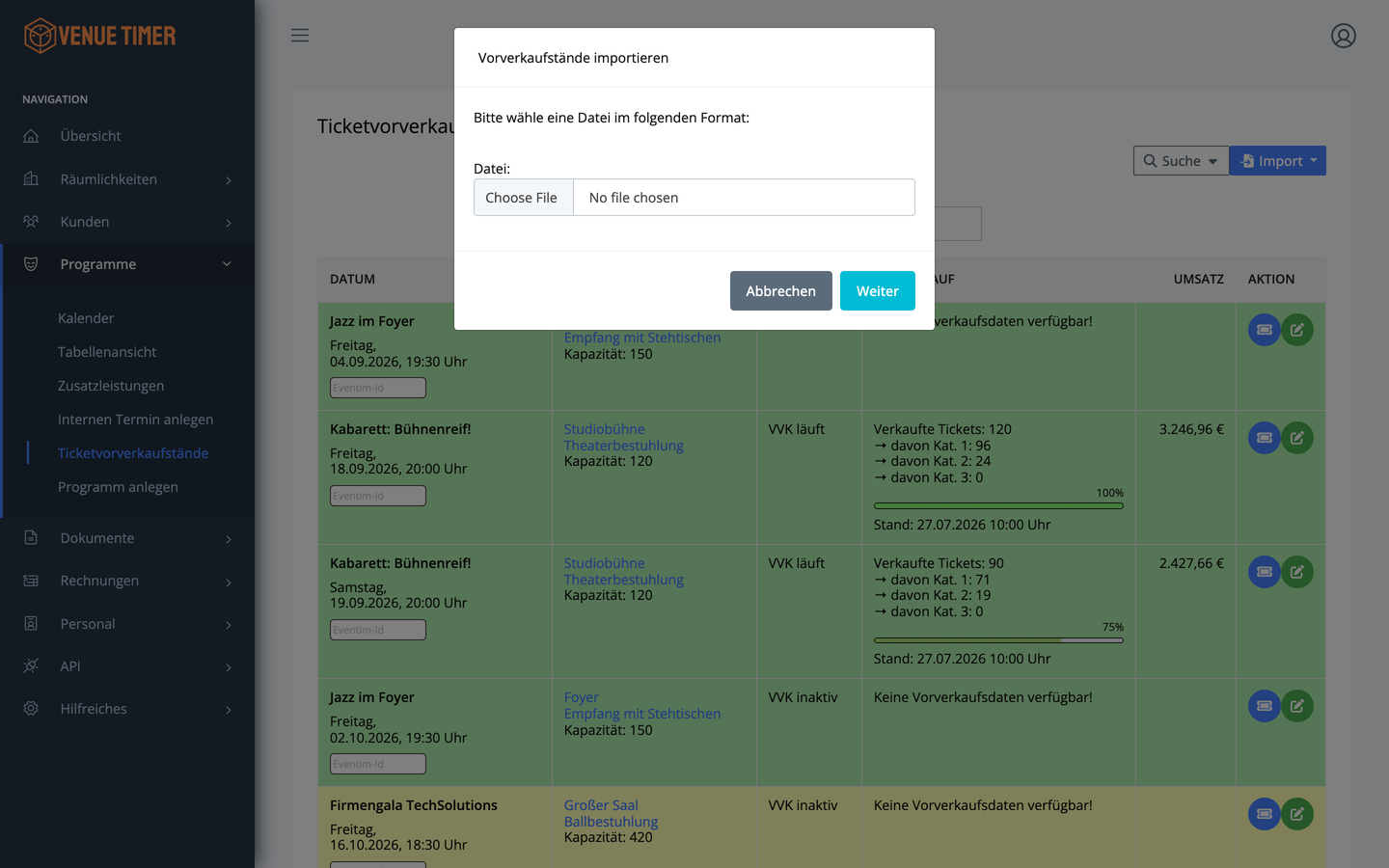Click the UMSATZ column header
The height and width of the screenshot is (868, 1389).
pyautogui.click(x=1198, y=279)
